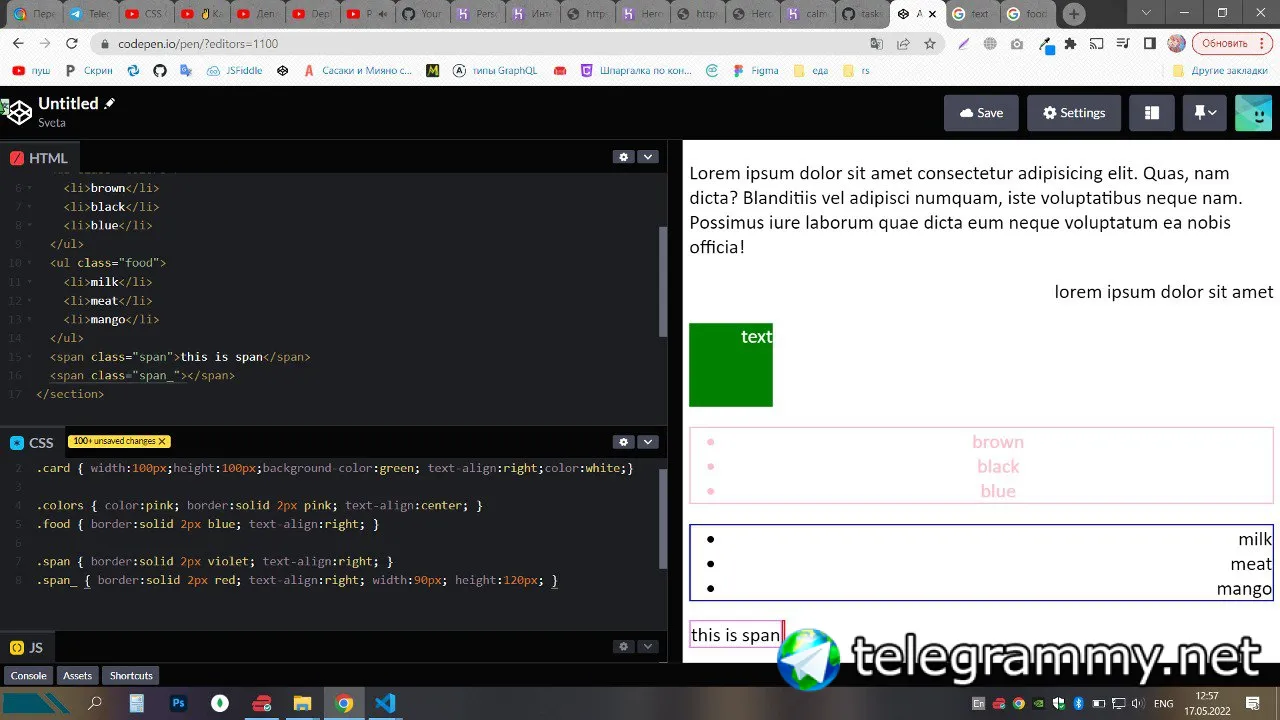Open pen Settings
This screenshot has height=720, width=1280.
click(1074, 113)
